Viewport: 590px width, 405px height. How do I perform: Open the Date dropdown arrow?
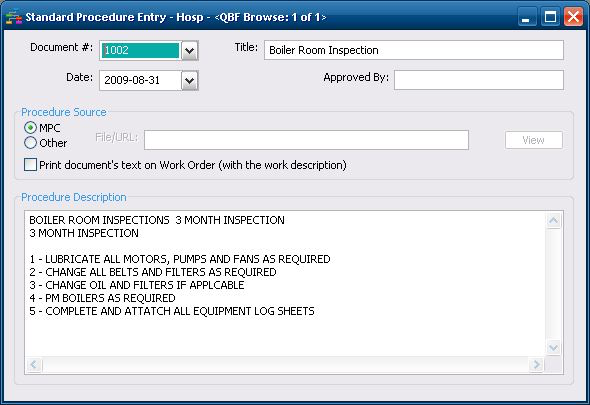[190, 80]
